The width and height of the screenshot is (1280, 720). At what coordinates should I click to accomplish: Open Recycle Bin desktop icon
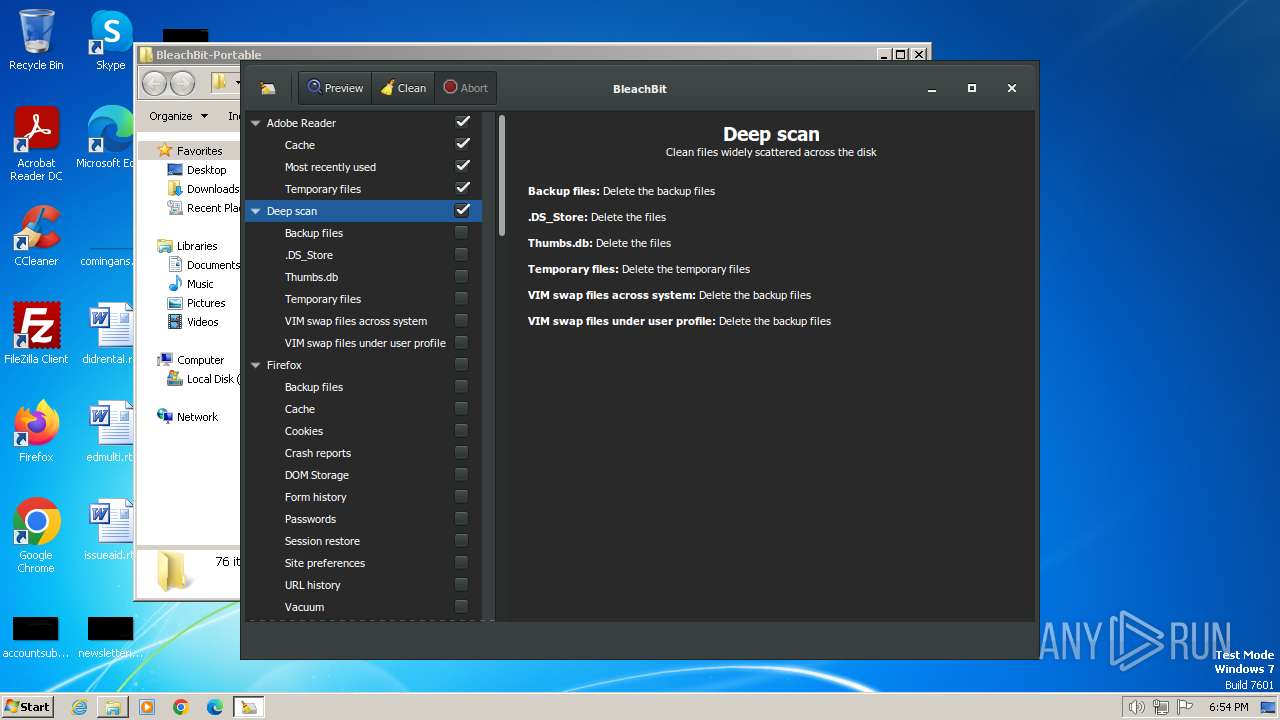[x=36, y=40]
